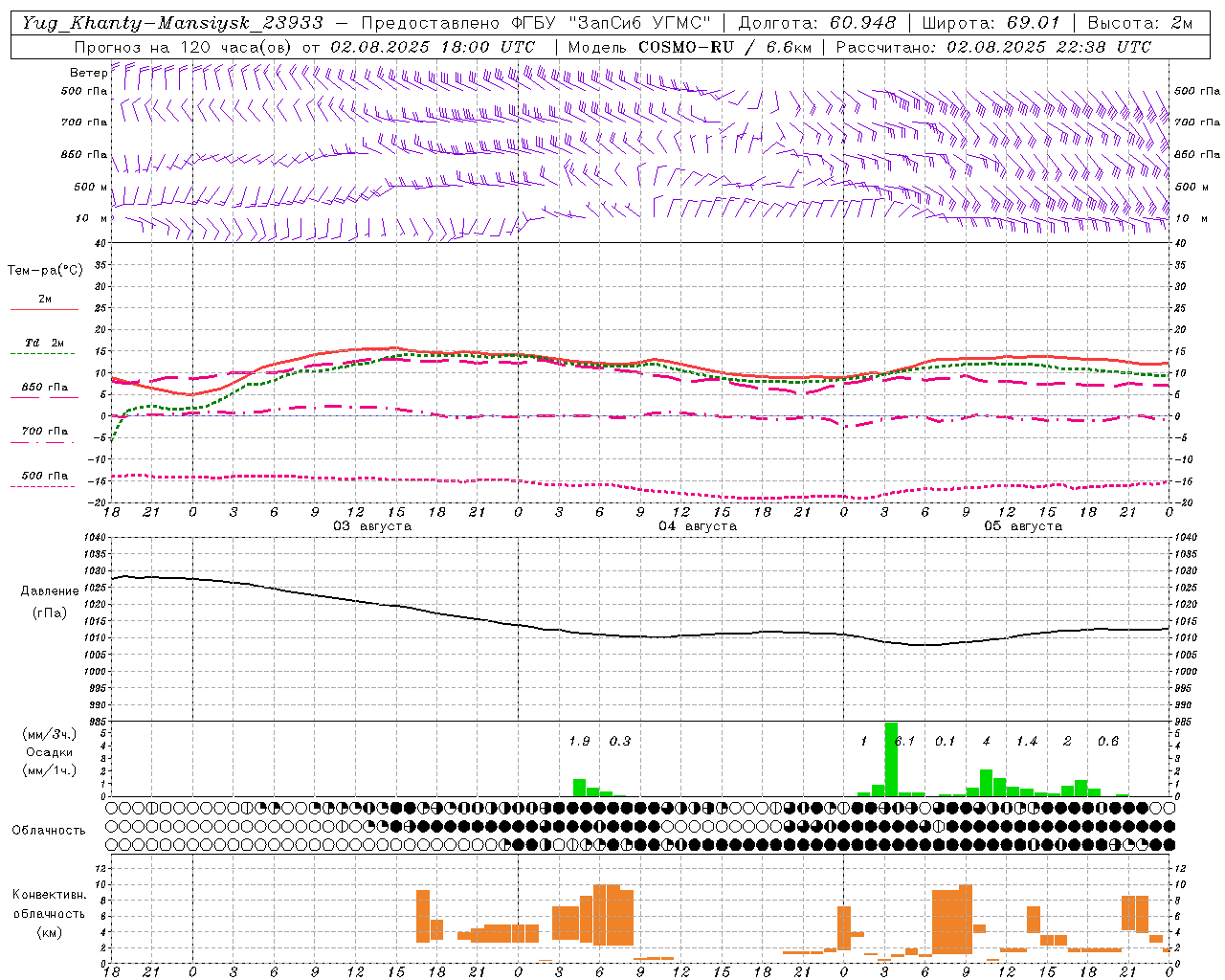The width and height of the screenshot is (1225, 980).
Task: Select the (мм/3ч.) precipitation unit label
Action: click(49, 735)
